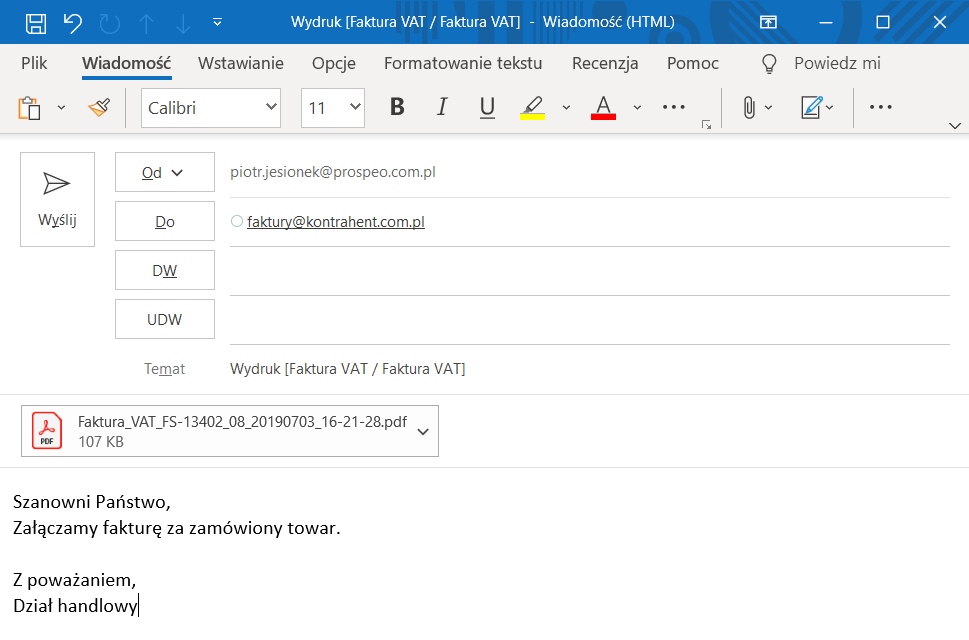This screenshot has width=969, height=640.
Task: Click the Save floppy disk icon
Action: pos(35,23)
